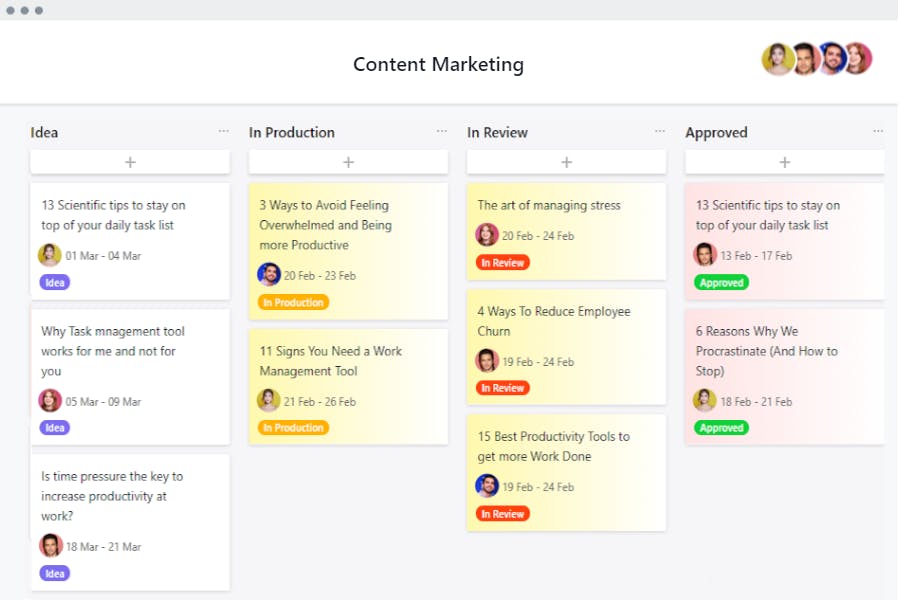Viewport: 900px width, 600px height.
Task: Open the In Production column options menu
Action: coord(442,131)
